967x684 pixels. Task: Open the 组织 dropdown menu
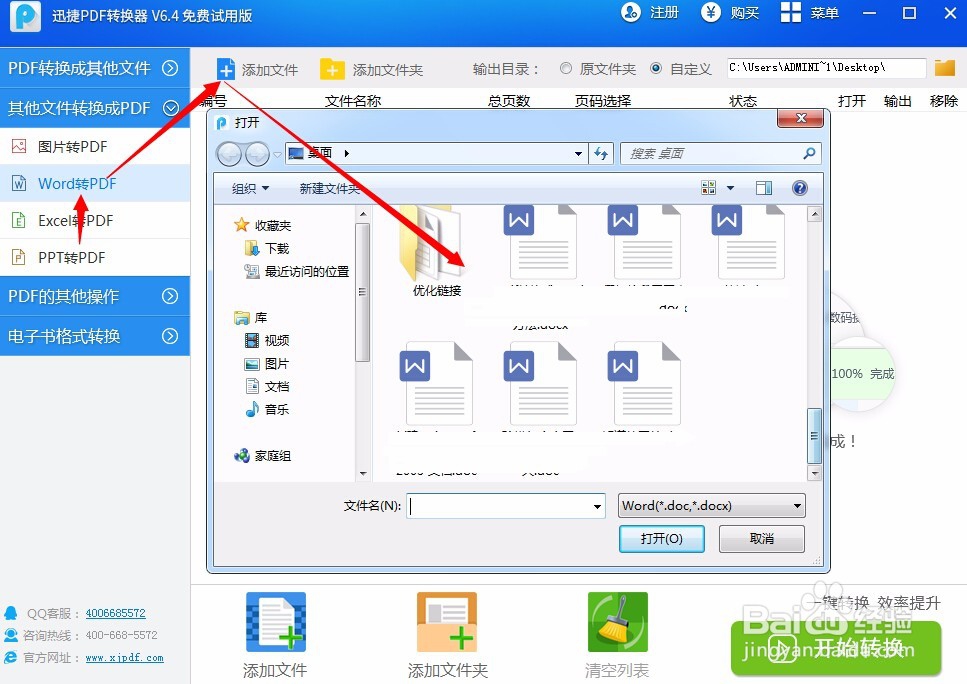(x=250, y=188)
